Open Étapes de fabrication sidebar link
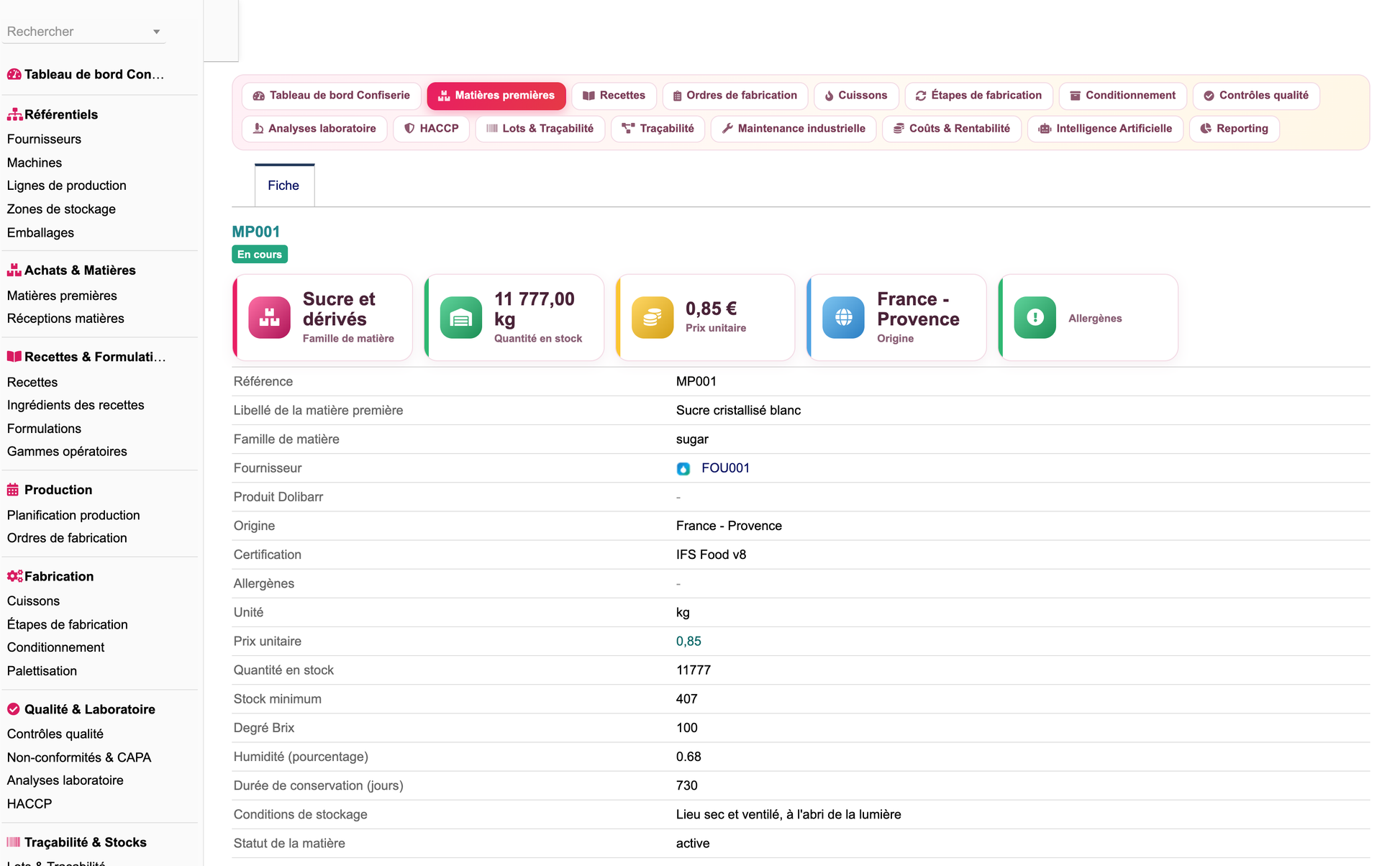 (68, 624)
